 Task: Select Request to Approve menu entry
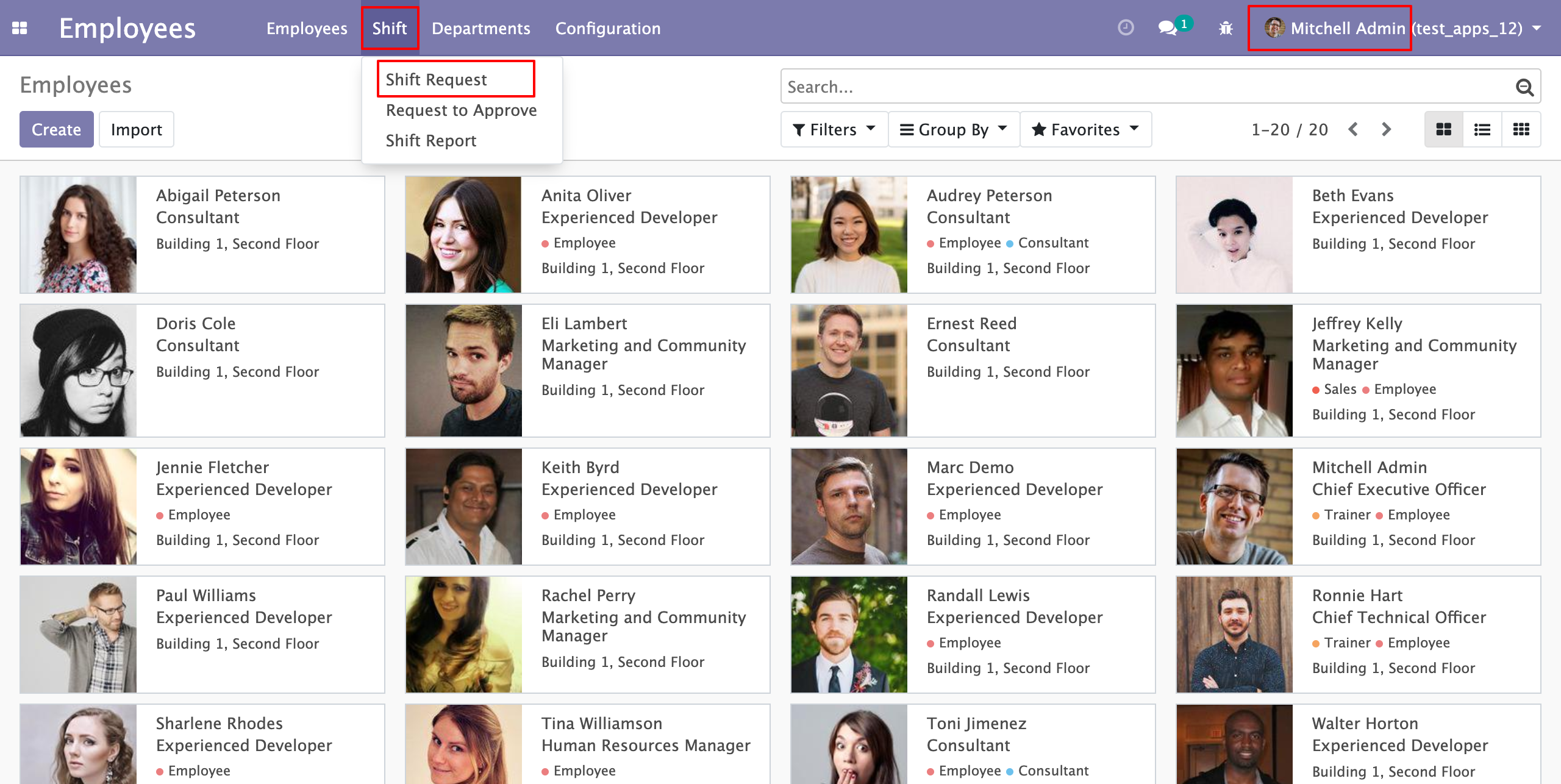[462, 110]
